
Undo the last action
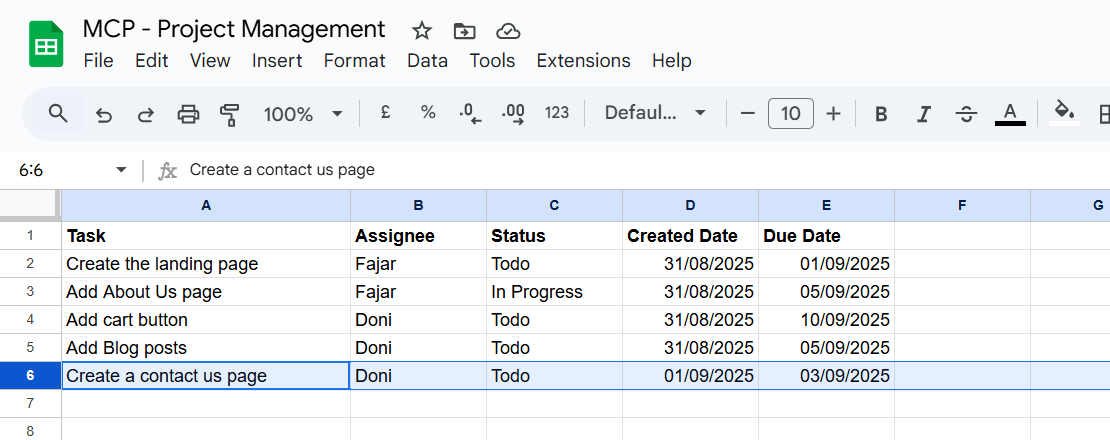click(104, 114)
